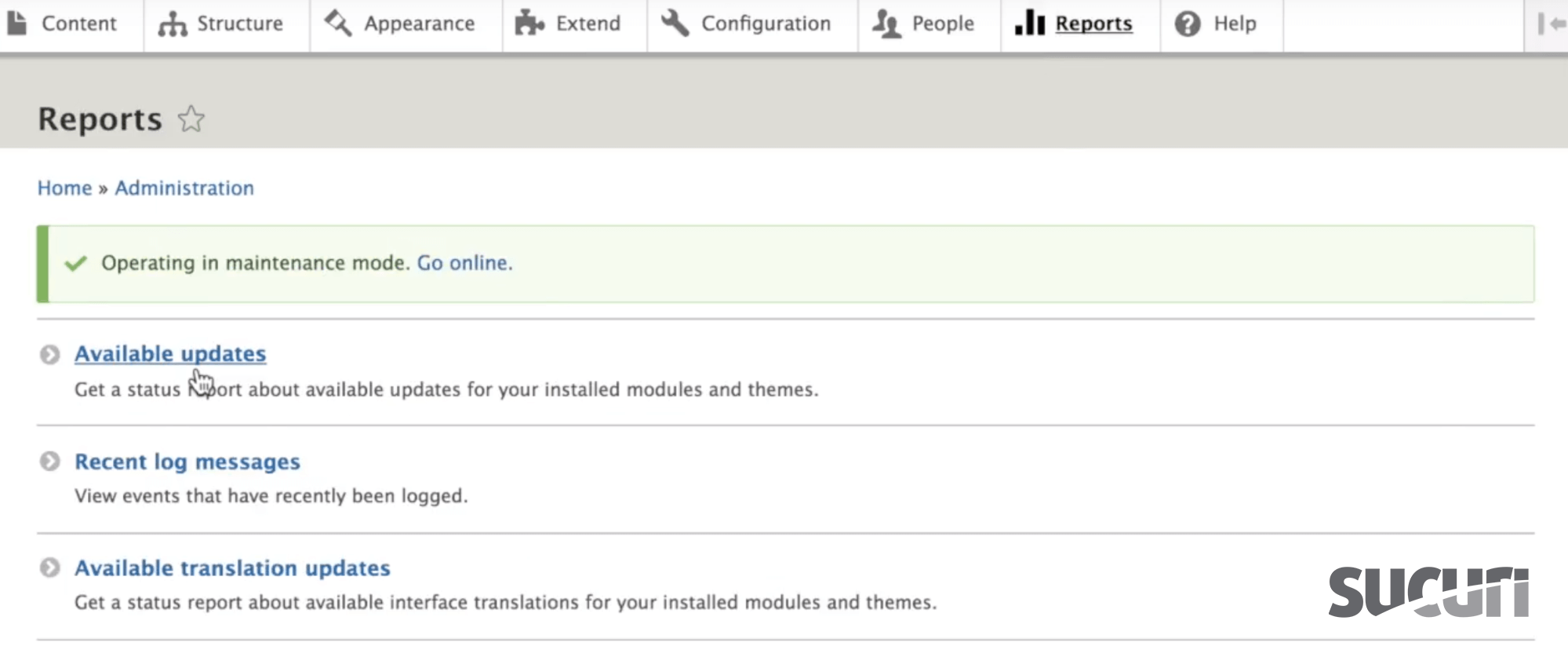The width and height of the screenshot is (1568, 657).
Task: Click the Extend puzzle piece icon
Action: point(529,24)
